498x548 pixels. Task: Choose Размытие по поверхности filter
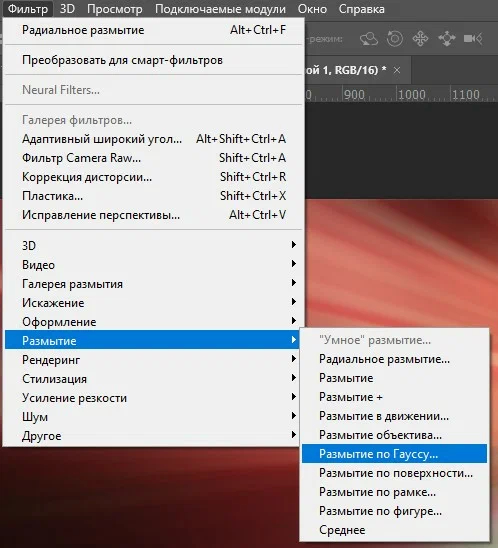394,473
